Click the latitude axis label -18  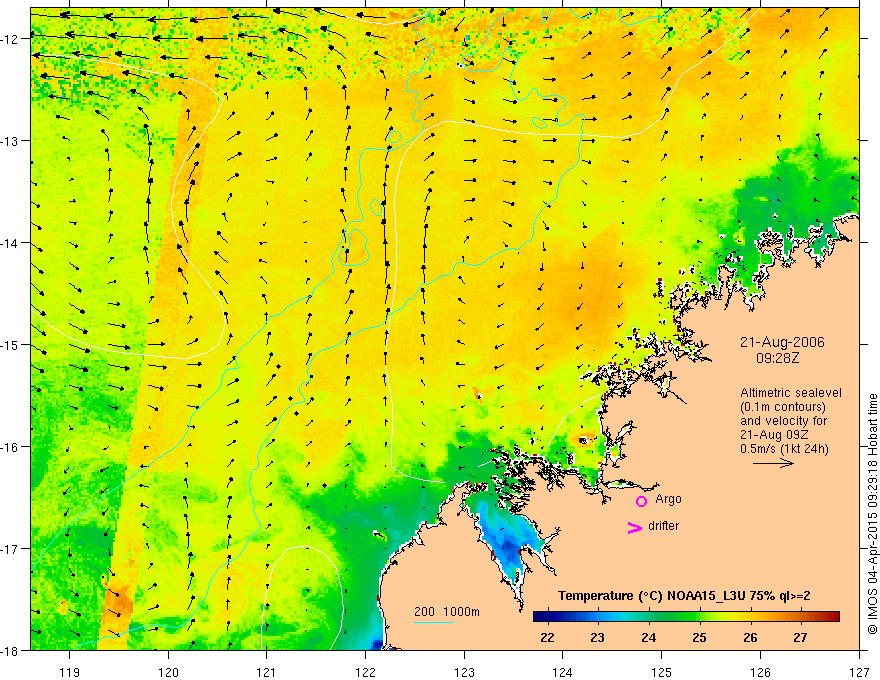(10, 651)
